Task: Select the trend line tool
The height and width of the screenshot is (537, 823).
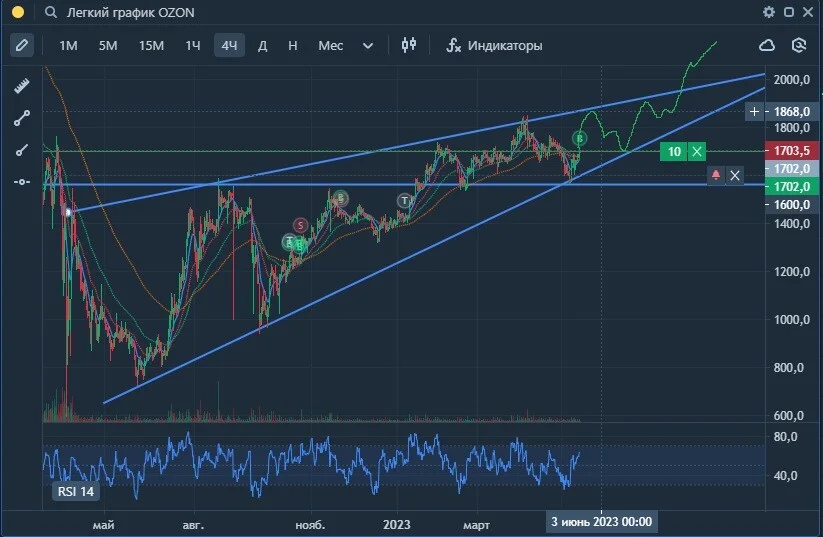Action: tap(22, 118)
